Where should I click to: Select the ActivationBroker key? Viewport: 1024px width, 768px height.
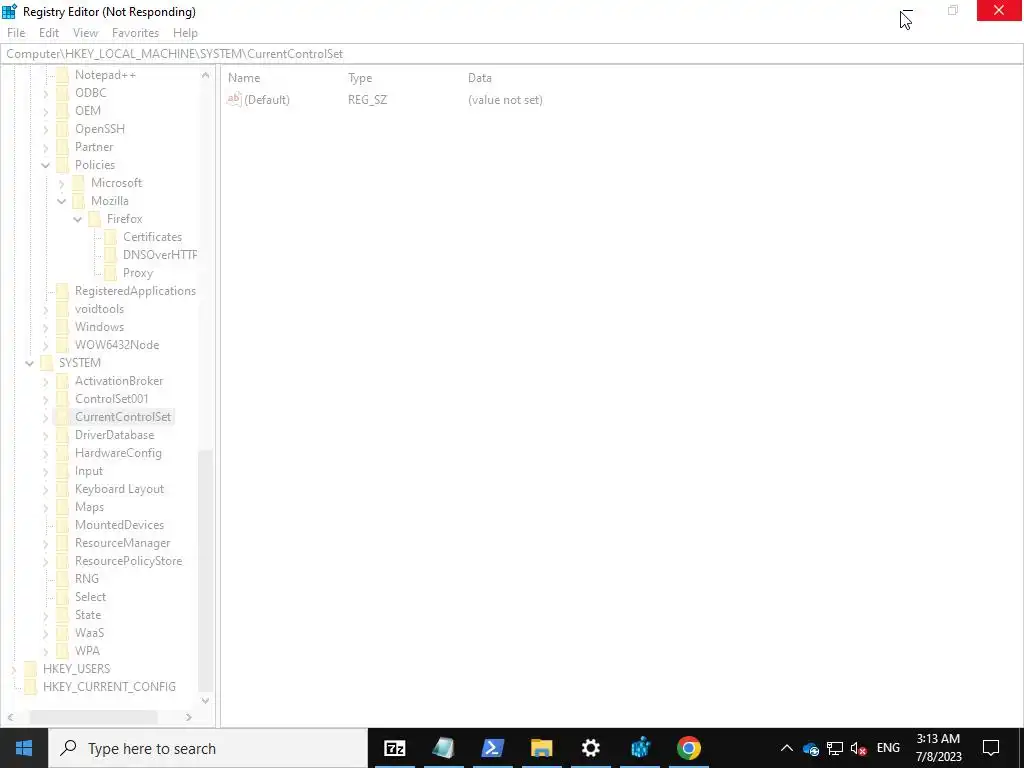119,381
